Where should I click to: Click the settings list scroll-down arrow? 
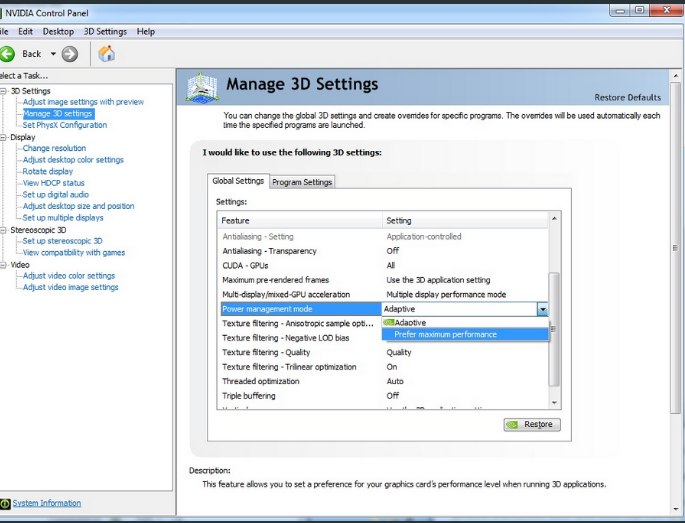554,403
